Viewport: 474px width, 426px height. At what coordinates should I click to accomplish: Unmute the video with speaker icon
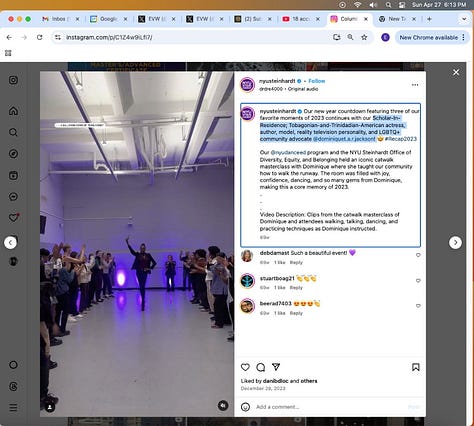point(223,405)
